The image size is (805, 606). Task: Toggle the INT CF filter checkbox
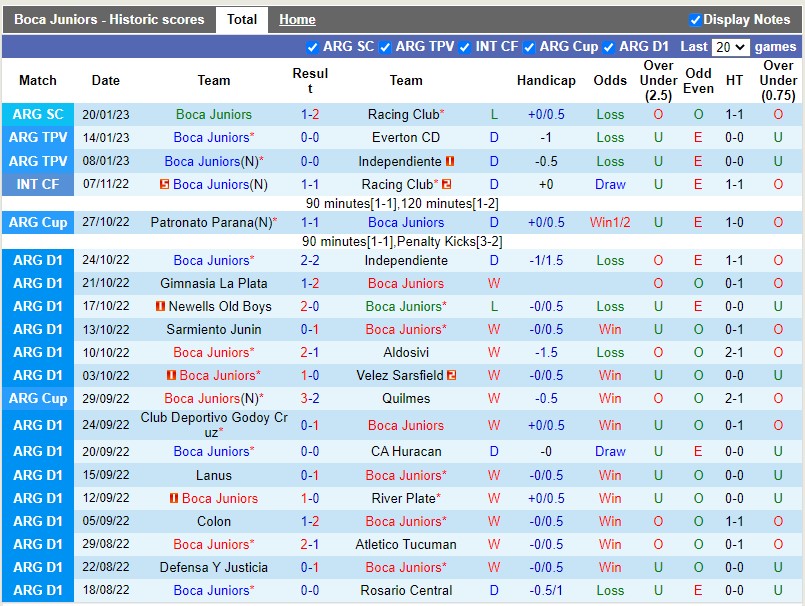[x=465, y=47]
